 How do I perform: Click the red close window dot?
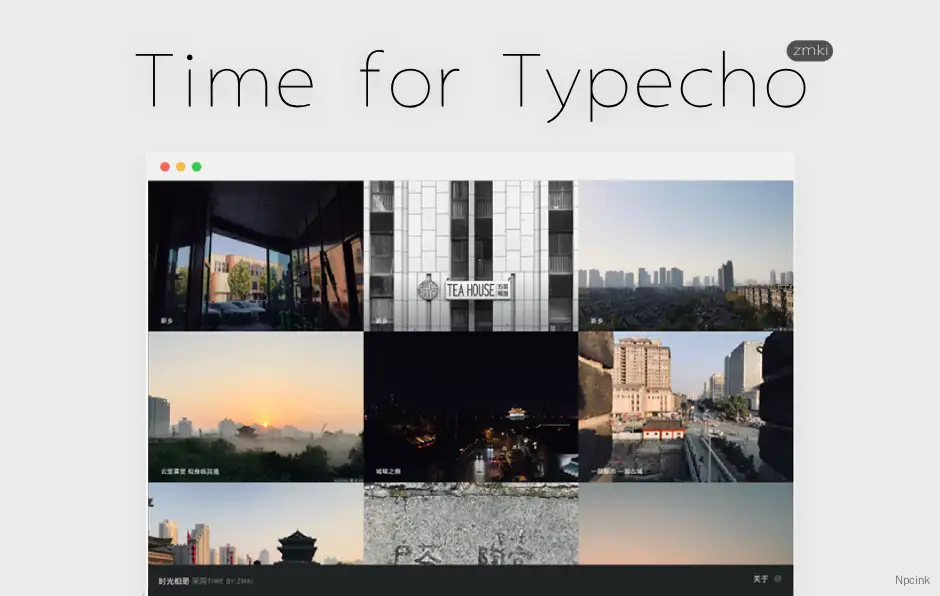click(165, 167)
